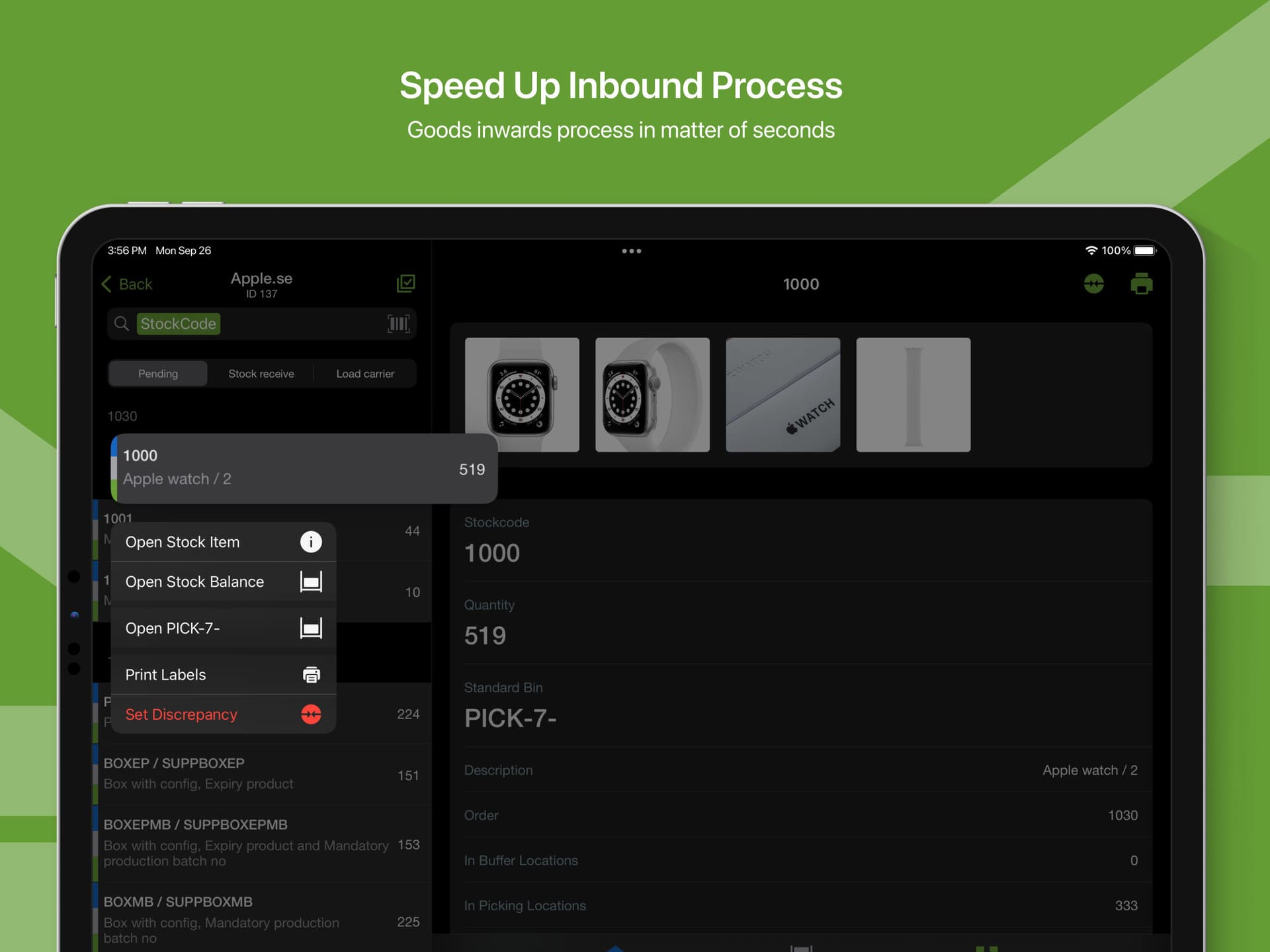This screenshot has width=1270, height=952.
Task: Click the red Set Discrepancy icon
Action: (311, 714)
